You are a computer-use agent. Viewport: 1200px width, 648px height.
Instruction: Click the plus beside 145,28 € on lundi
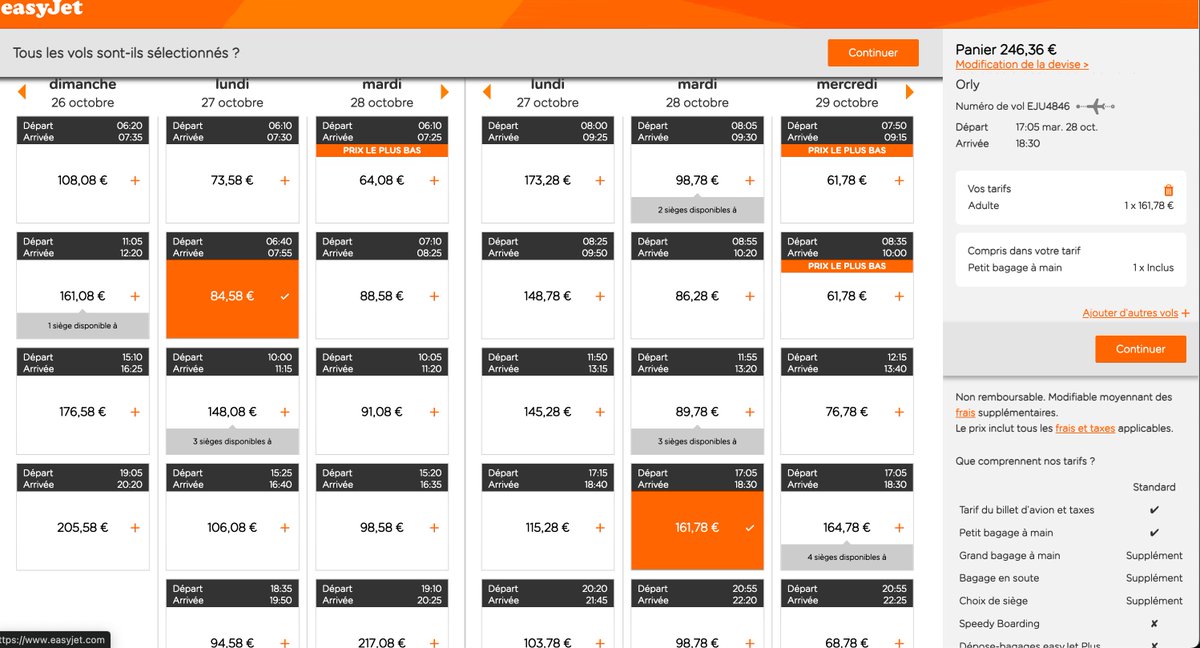pos(600,412)
